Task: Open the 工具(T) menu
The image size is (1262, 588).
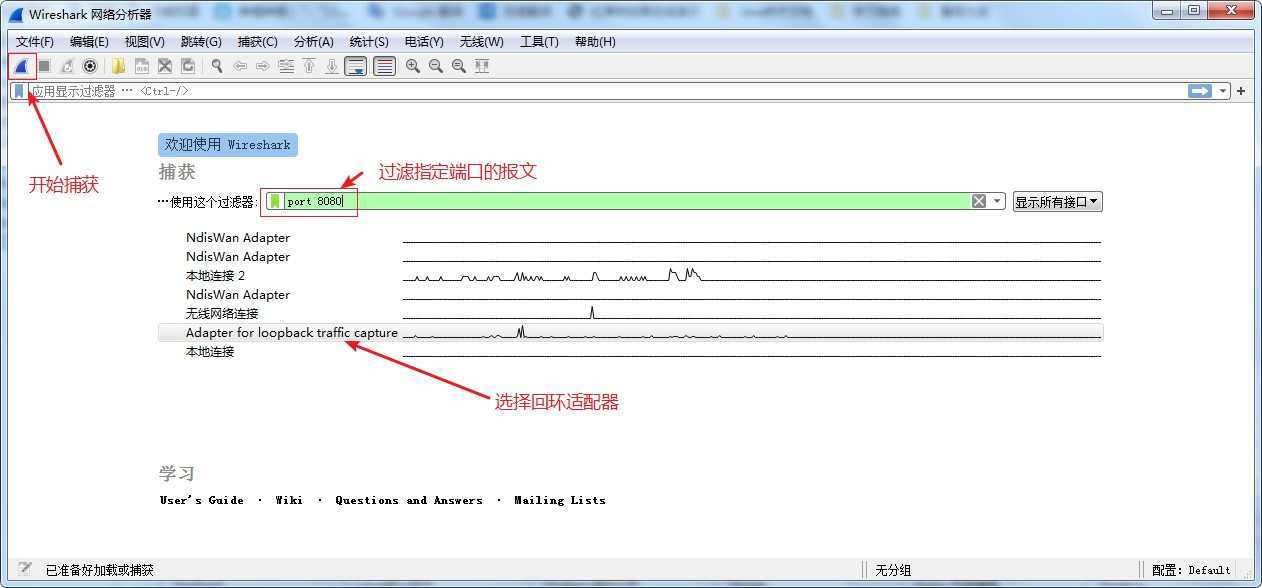Action: [x=539, y=42]
